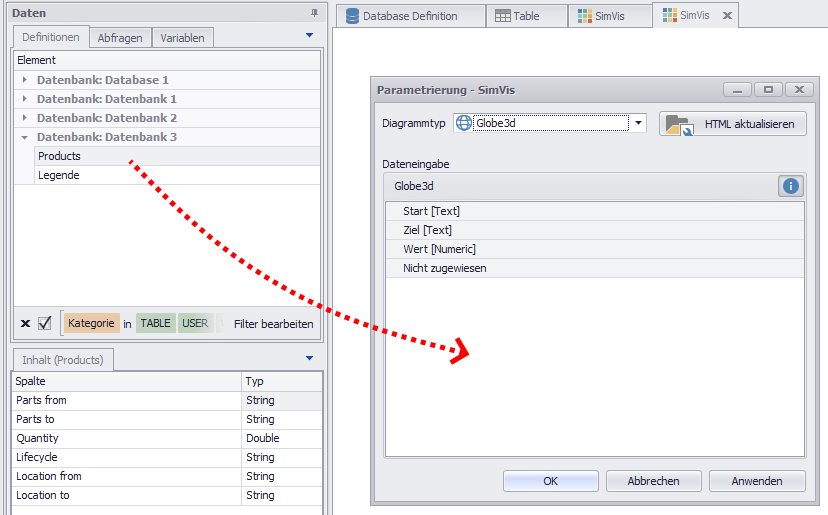Click the Spalte column header
The image size is (828, 515).
127,381
